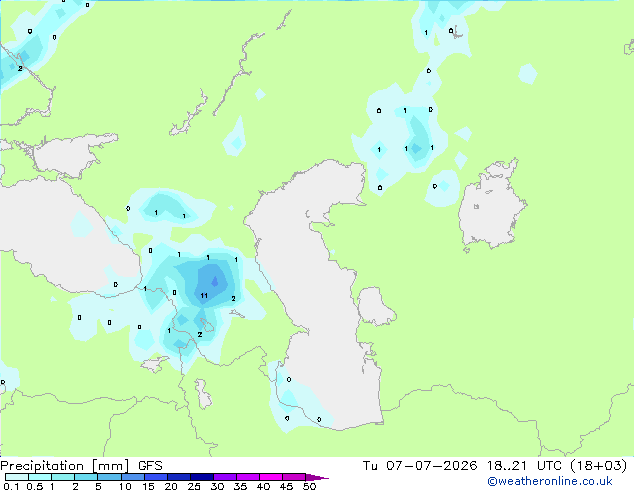Open the weatheronline.co.uk copyright link
The image size is (634, 490).
[550, 481]
